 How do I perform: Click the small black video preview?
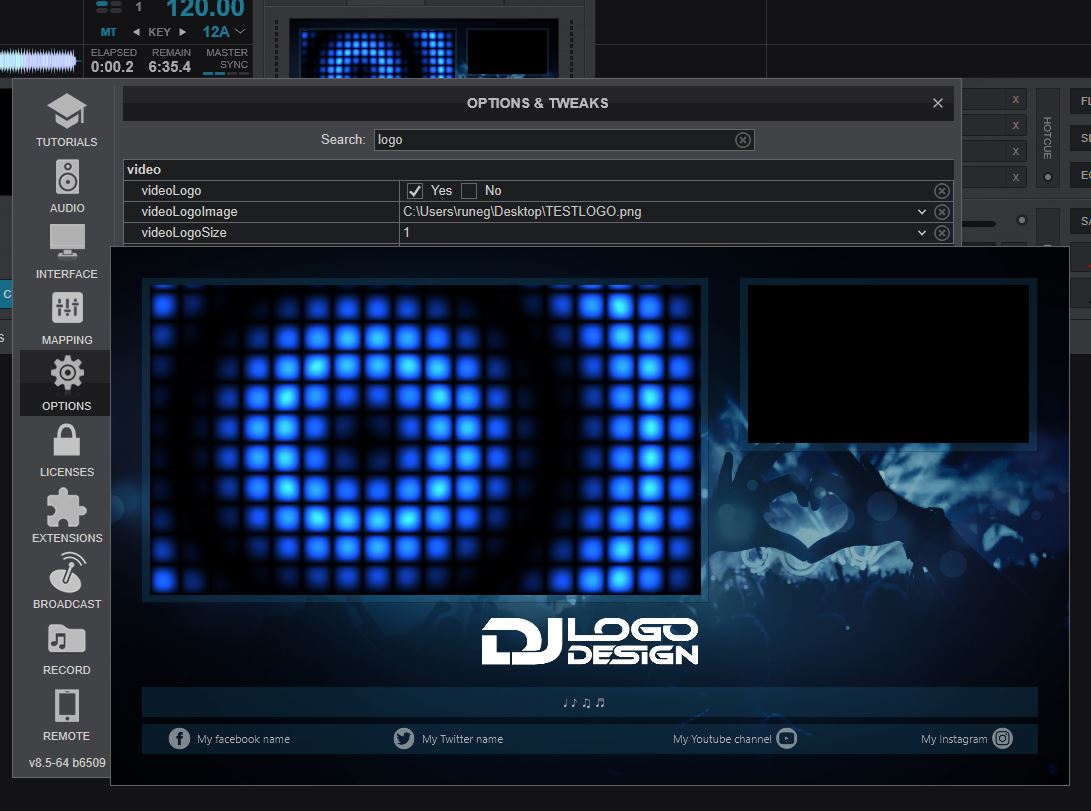889,363
